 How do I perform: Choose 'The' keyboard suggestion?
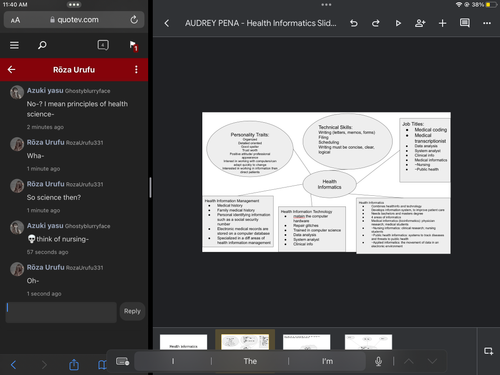tap(250, 361)
